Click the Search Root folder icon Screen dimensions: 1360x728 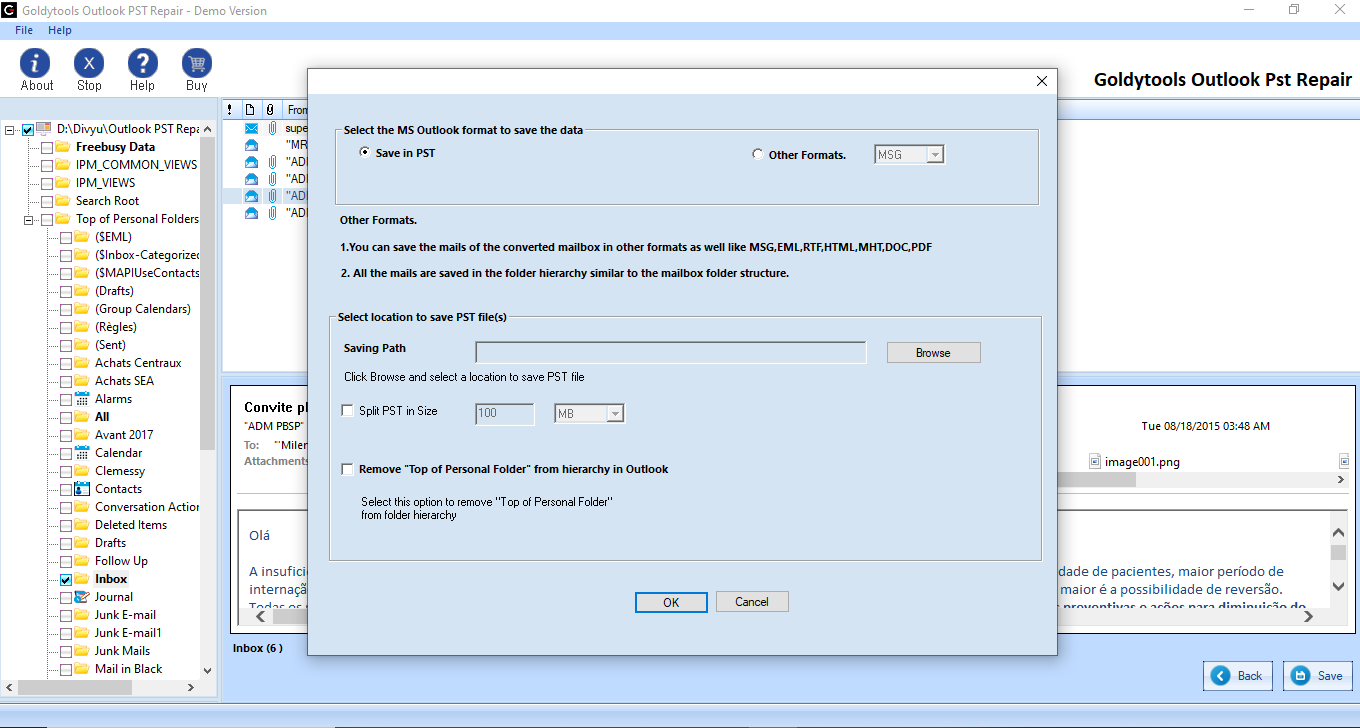(63, 201)
